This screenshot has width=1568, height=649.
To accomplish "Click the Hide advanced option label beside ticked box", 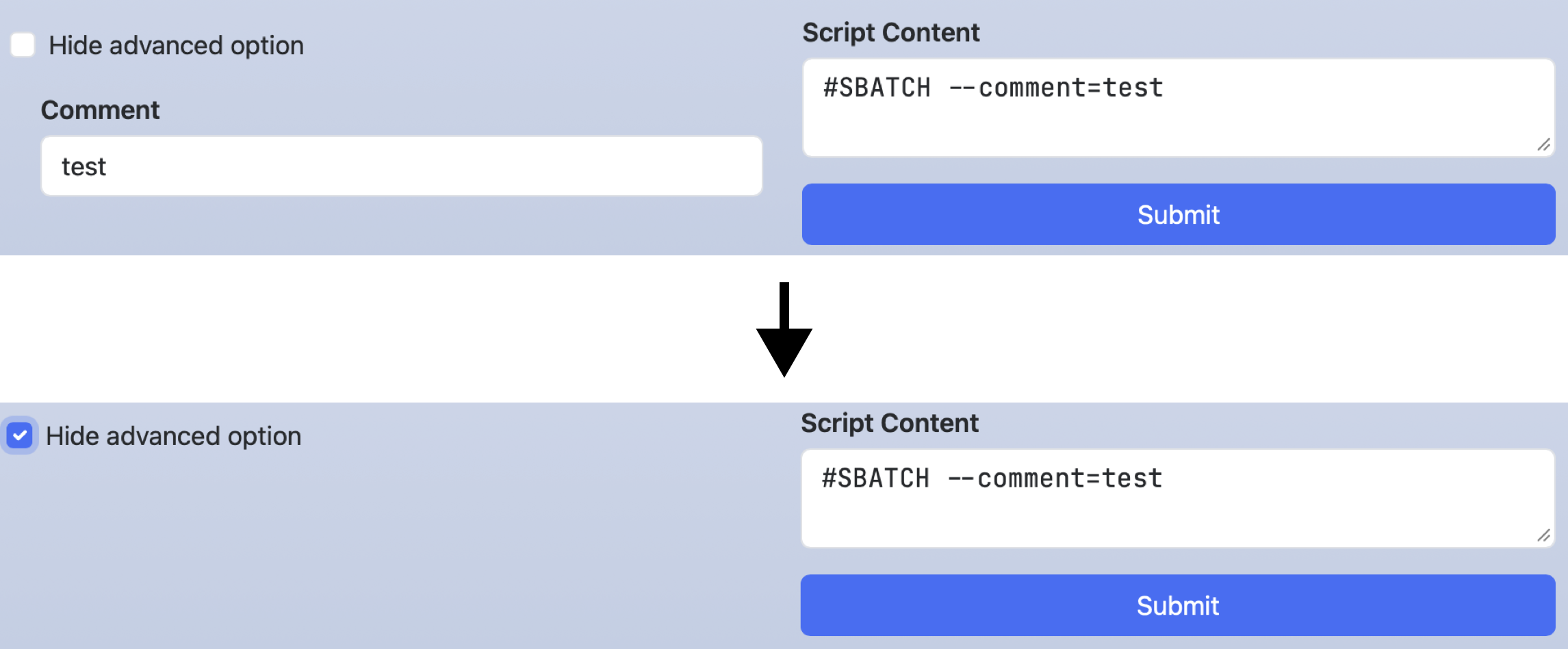I will [173, 436].
